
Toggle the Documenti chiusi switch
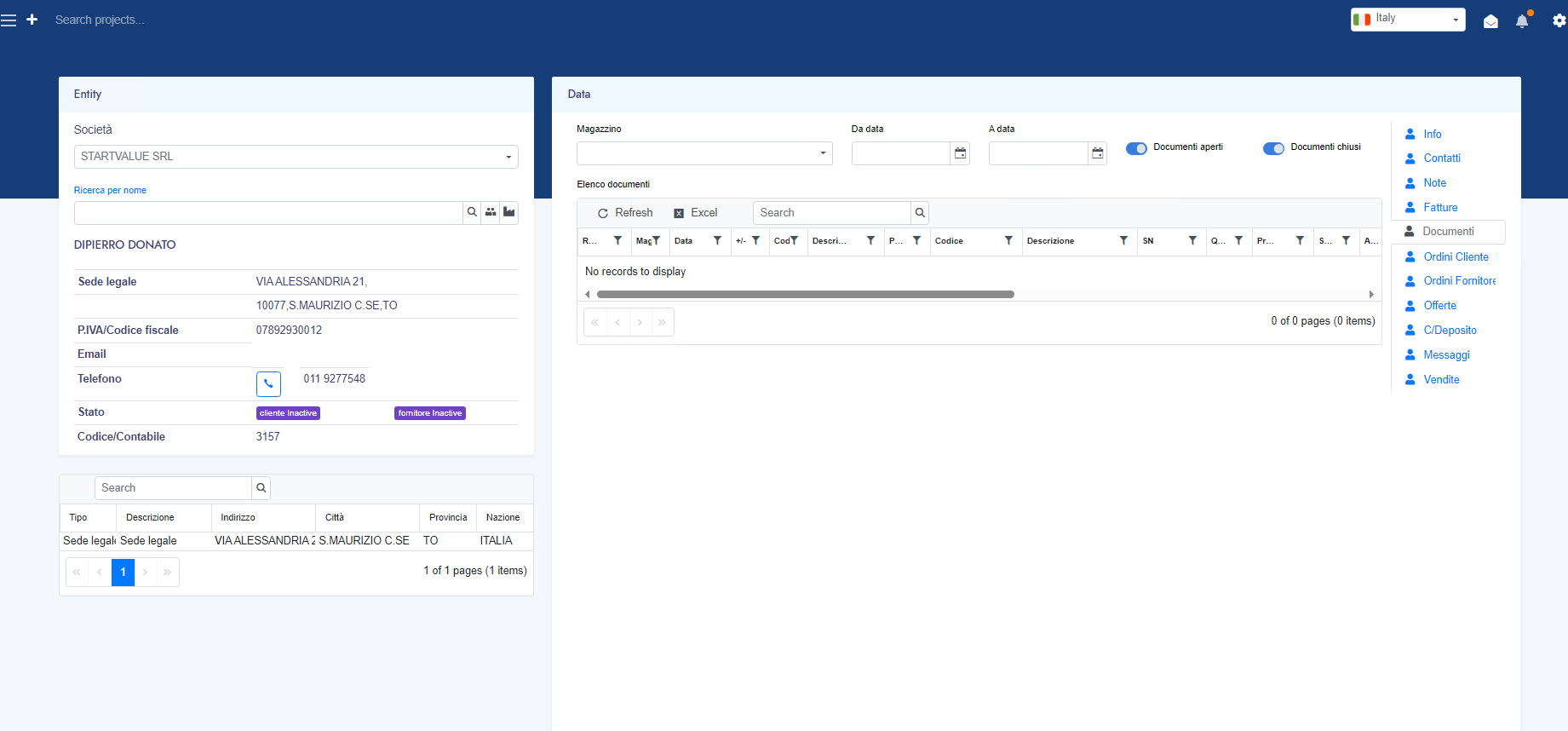click(1273, 148)
